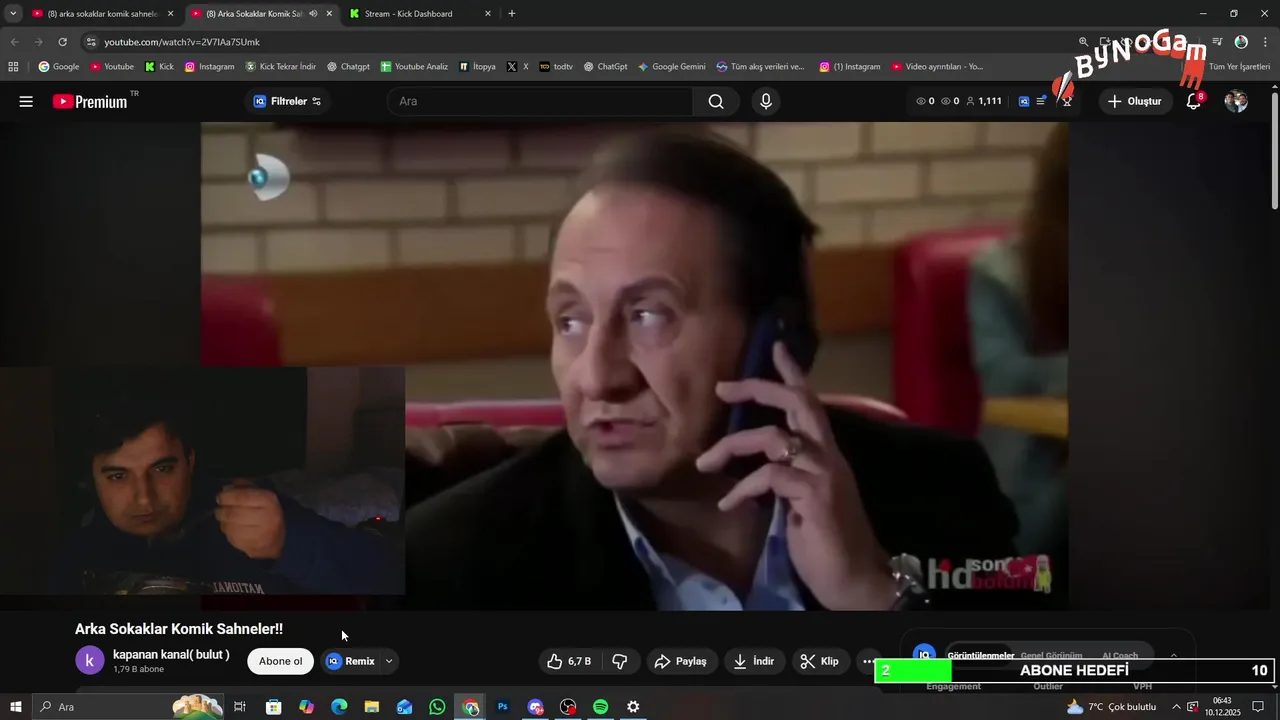Image resolution: width=1280 pixels, height=720 pixels.
Task: Share the video via Paylaş
Action: [680, 661]
